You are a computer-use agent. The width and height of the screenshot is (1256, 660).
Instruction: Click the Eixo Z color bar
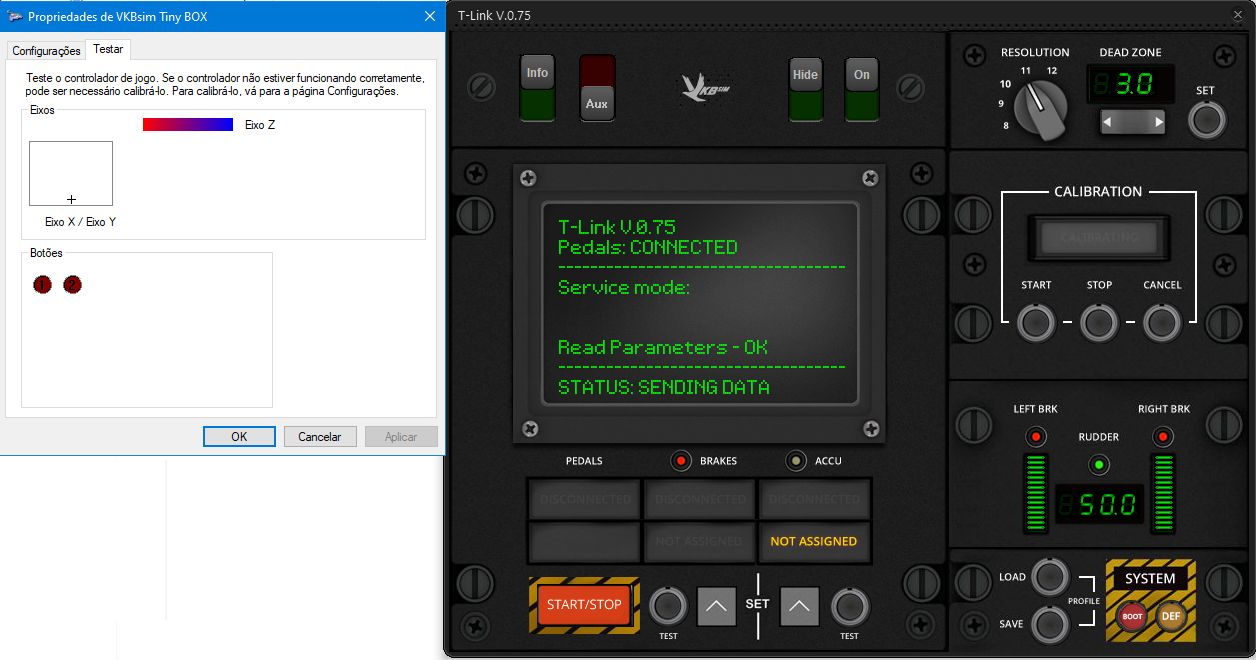(188, 125)
